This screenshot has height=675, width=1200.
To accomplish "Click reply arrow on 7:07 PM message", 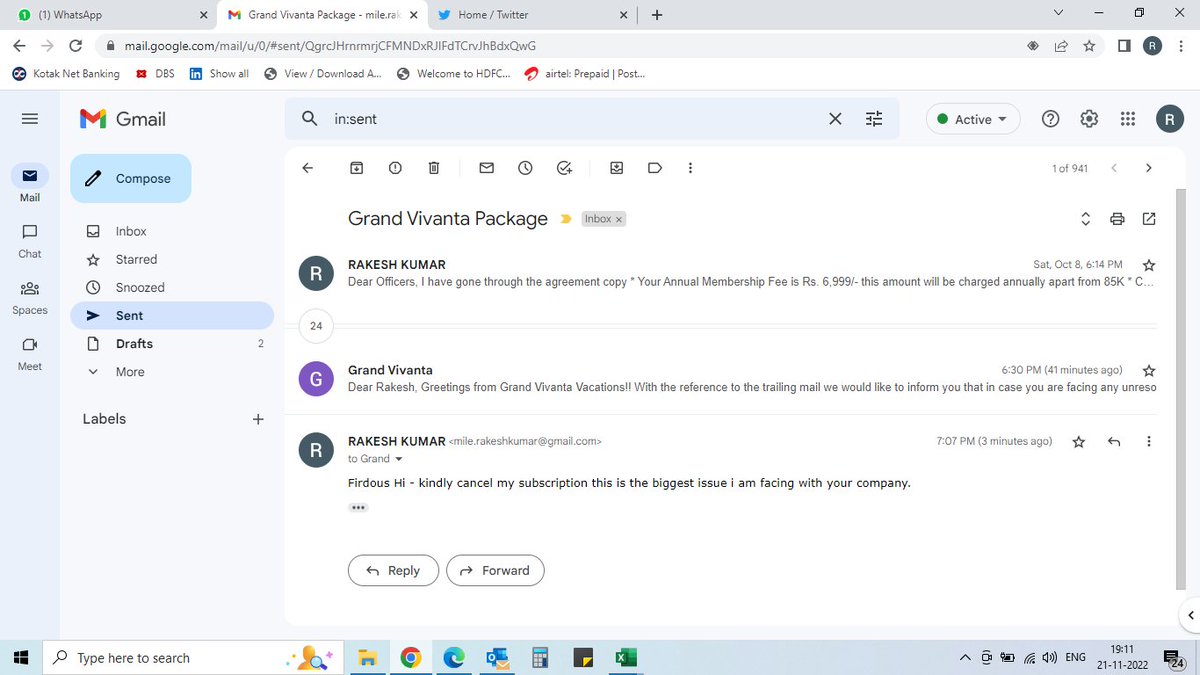I will tap(1114, 441).
